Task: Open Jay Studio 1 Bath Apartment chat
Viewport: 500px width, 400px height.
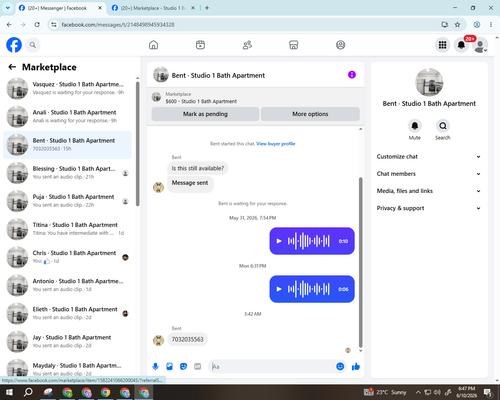Action: (x=68, y=341)
